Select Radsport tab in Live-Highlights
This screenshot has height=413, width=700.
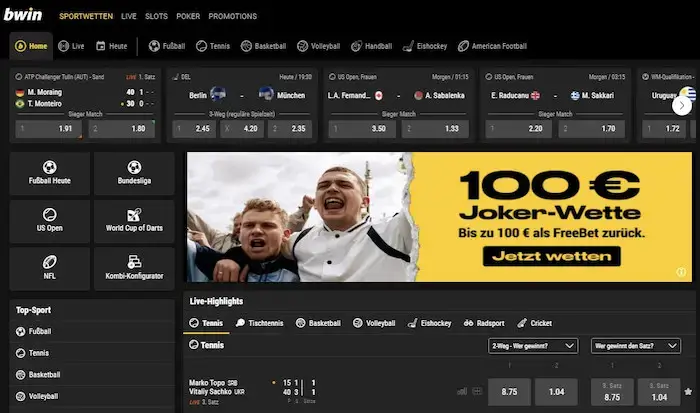tap(484, 323)
